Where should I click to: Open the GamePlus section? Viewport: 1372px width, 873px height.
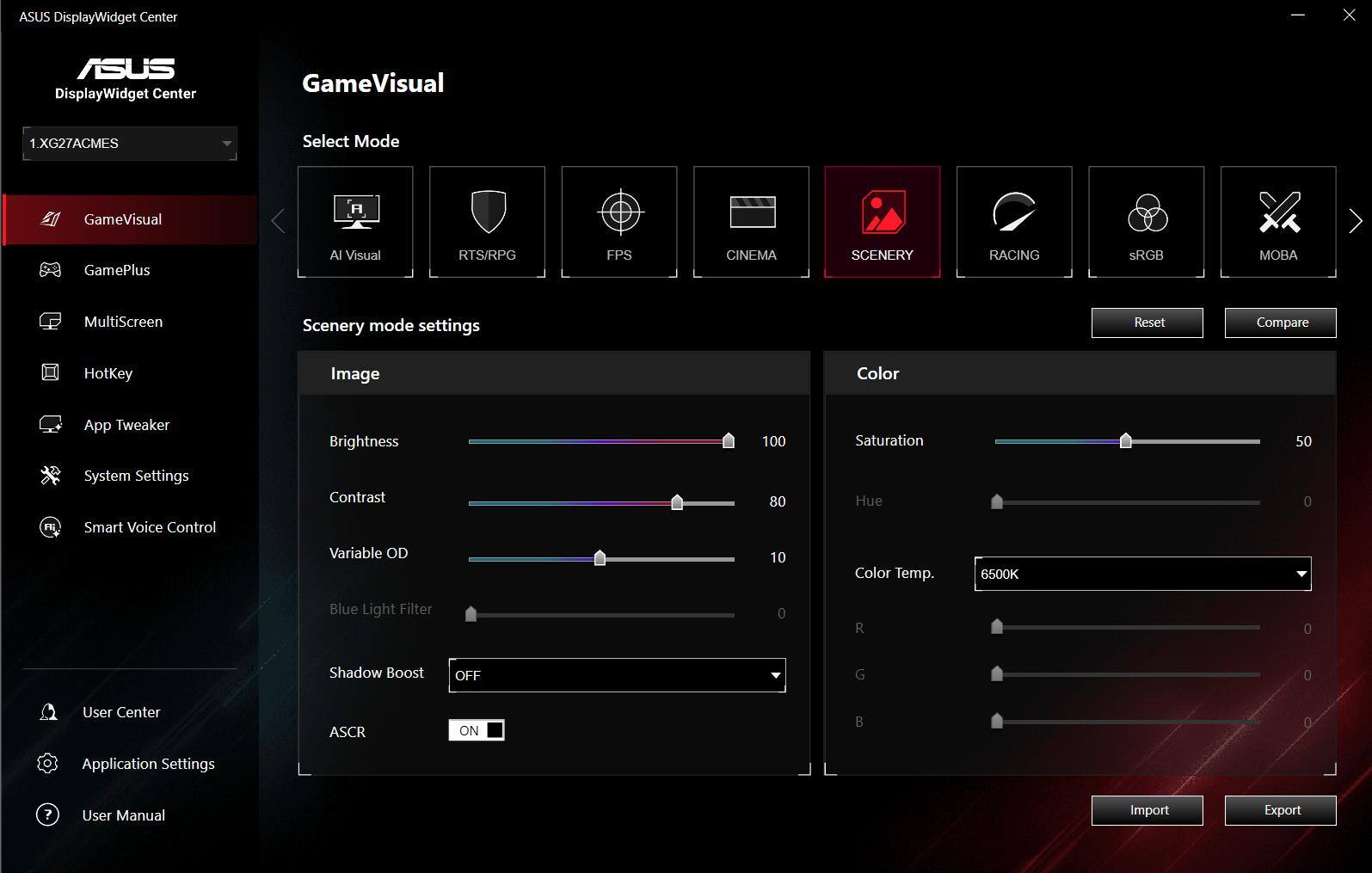[x=117, y=270]
